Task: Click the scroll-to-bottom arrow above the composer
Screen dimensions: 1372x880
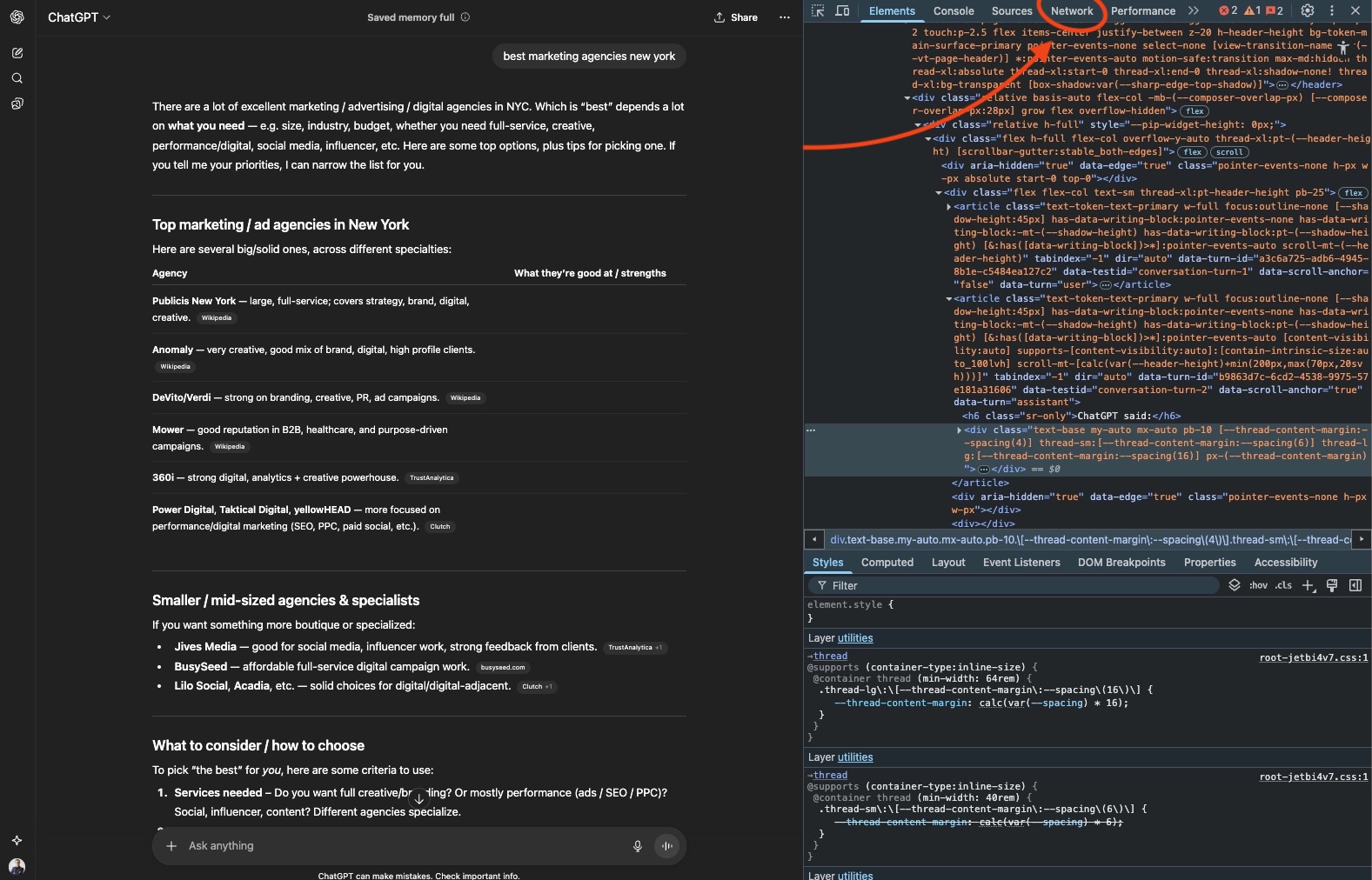Action: tap(418, 797)
